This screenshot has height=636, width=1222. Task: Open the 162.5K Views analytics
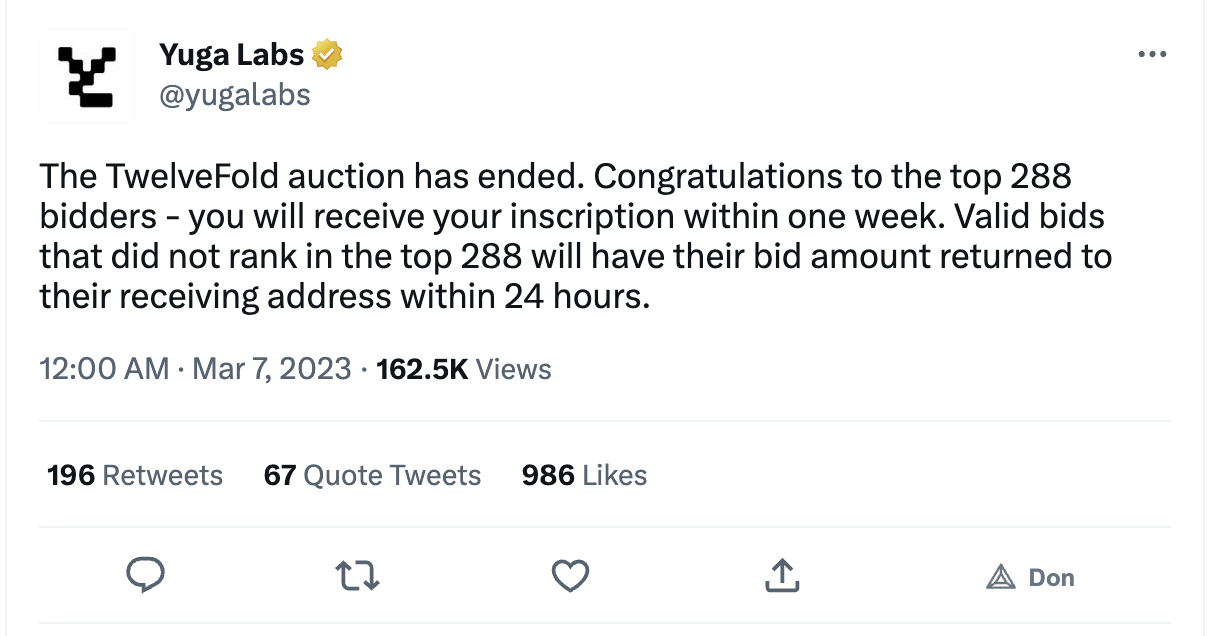point(464,369)
